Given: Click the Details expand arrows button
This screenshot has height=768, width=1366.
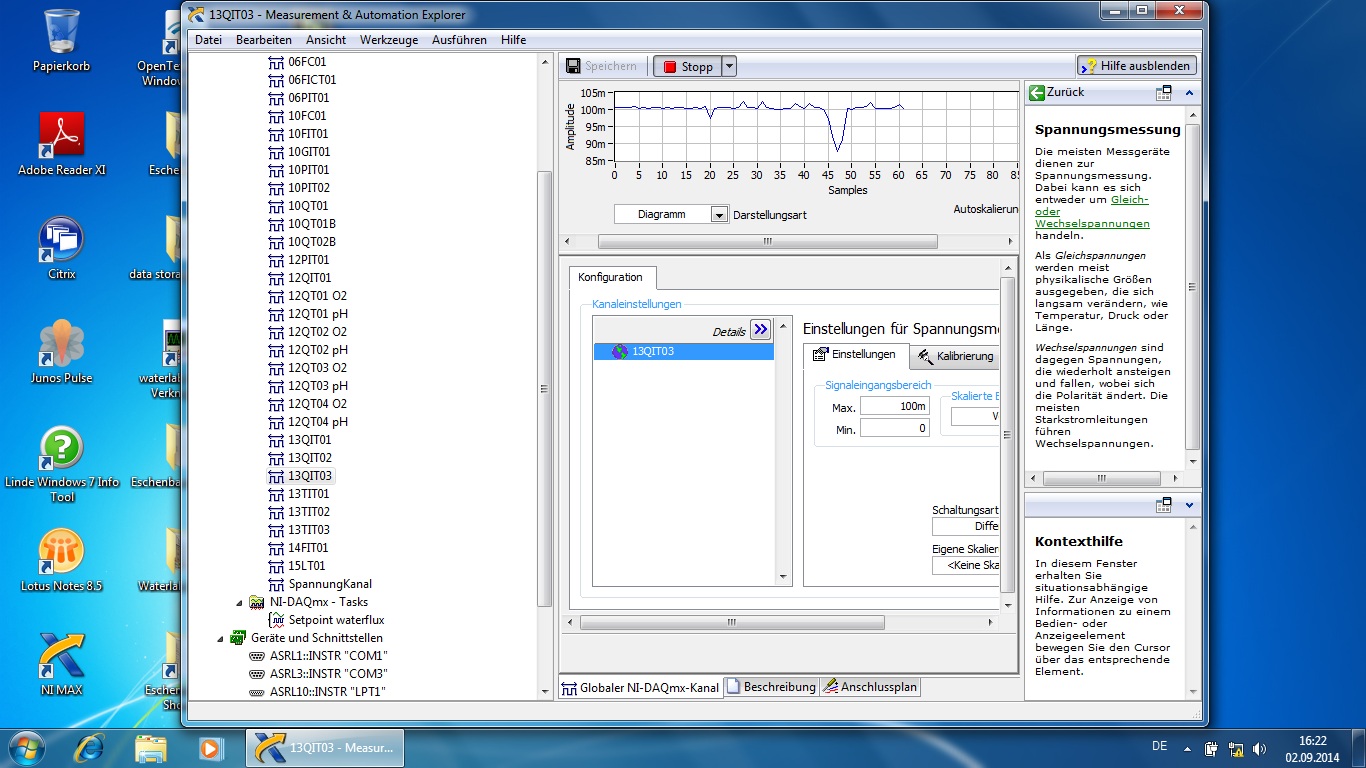Looking at the screenshot, I should pos(761,330).
